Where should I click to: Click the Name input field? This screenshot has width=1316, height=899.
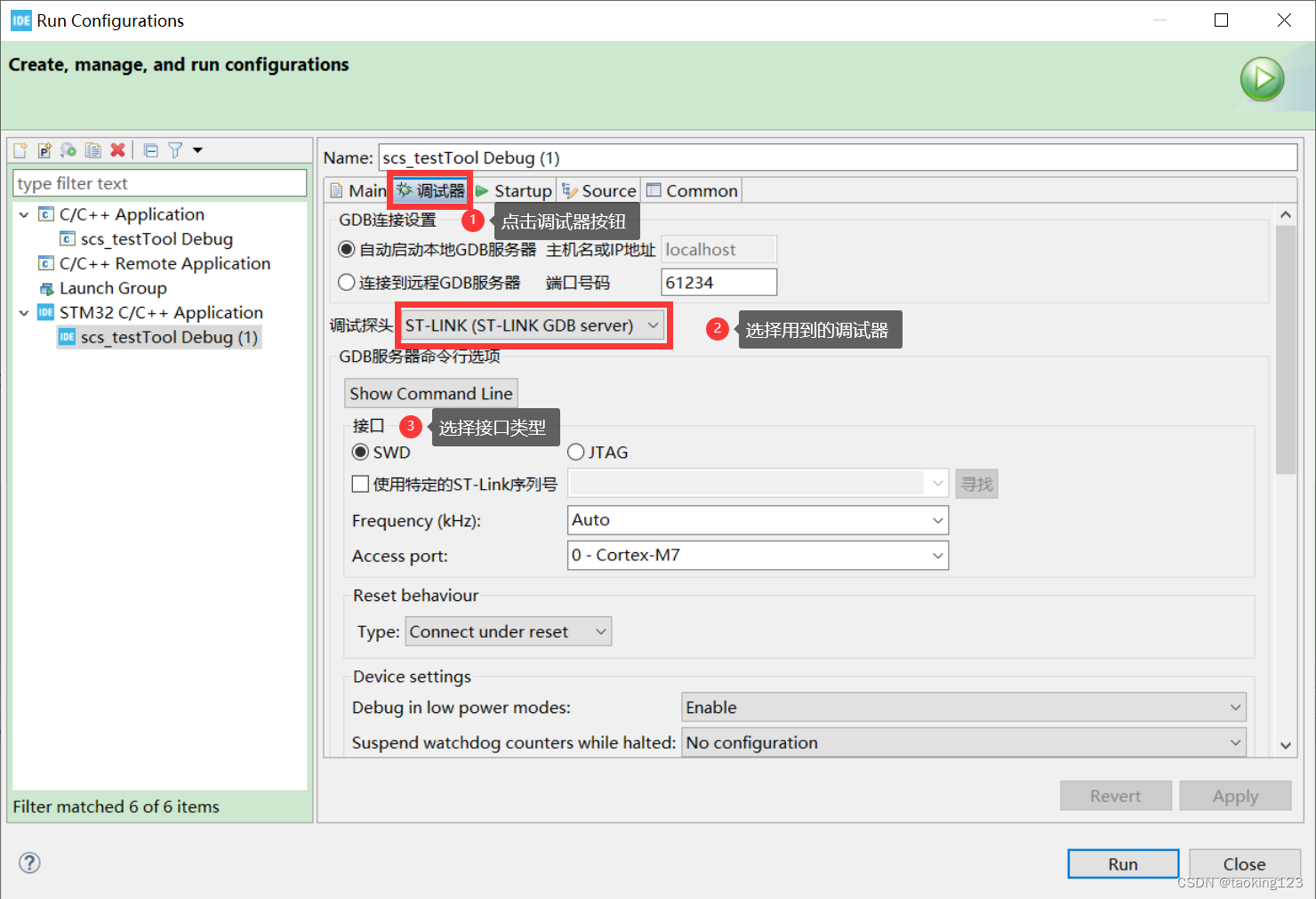(x=838, y=157)
